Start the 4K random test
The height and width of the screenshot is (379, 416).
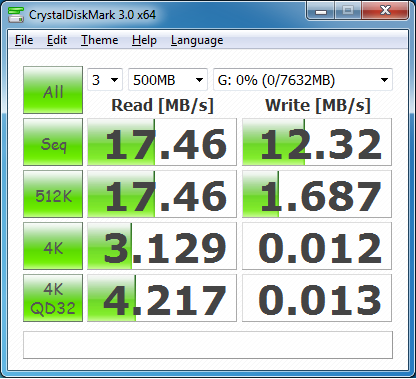53,246
